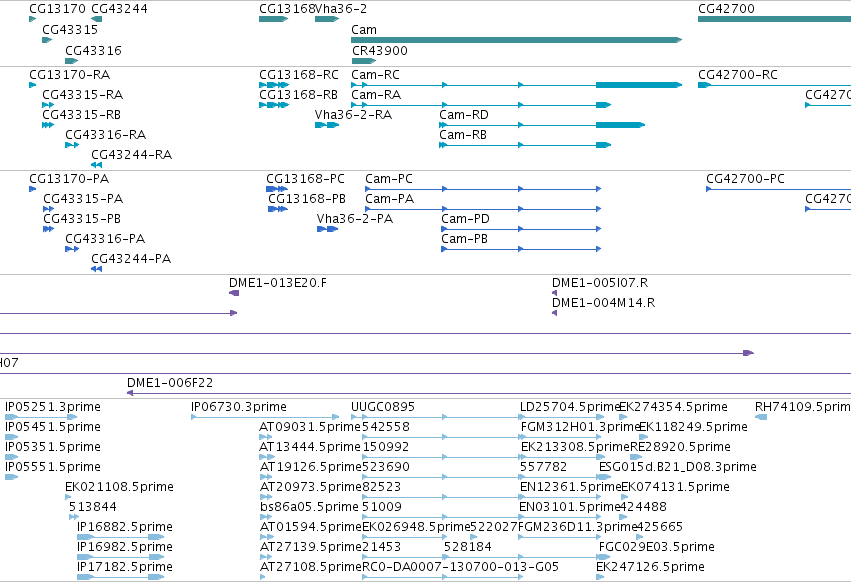Open BAC end DME1-004M14.R

pos(604,303)
